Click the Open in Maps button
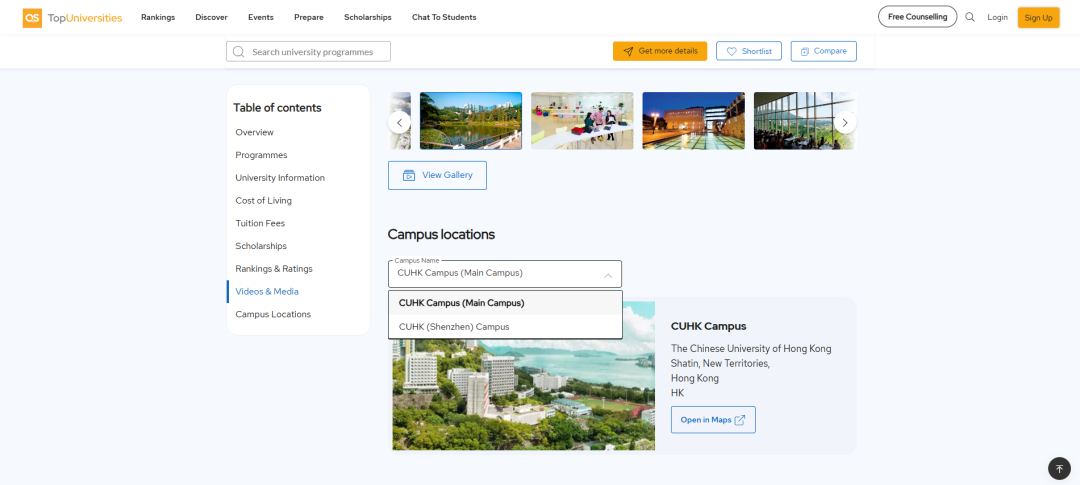Screen dimensions: 1080x485 (x=713, y=420)
